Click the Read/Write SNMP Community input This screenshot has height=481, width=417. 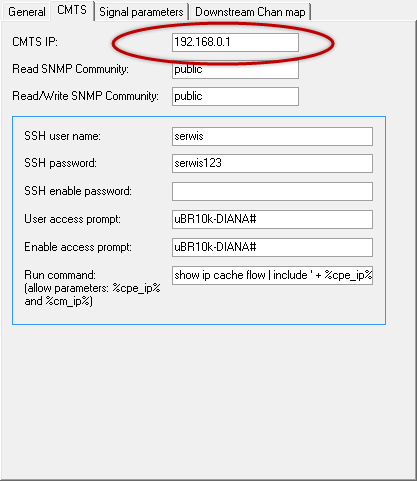tap(235, 96)
